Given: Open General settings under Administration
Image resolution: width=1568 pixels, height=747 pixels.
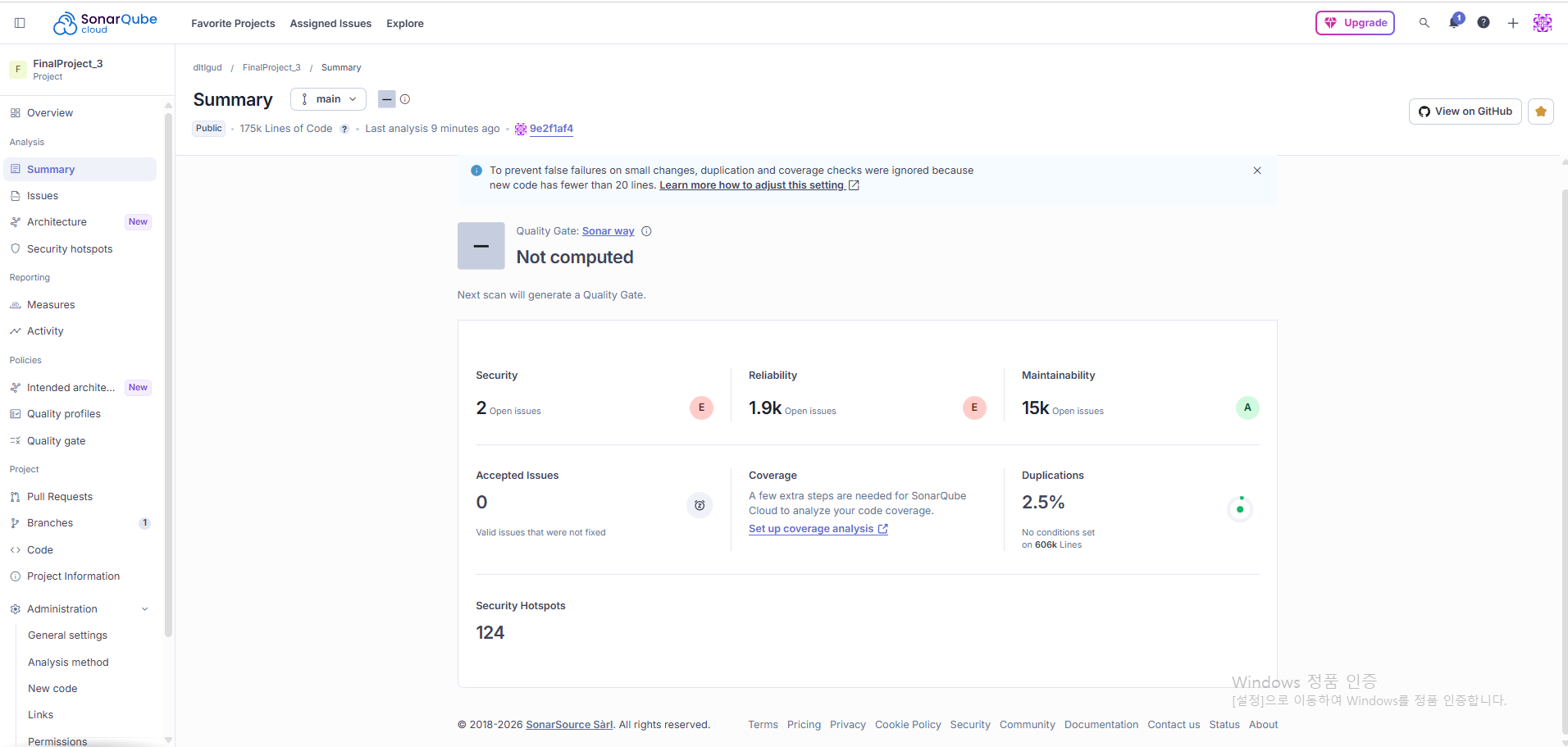Looking at the screenshot, I should tap(67, 635).
